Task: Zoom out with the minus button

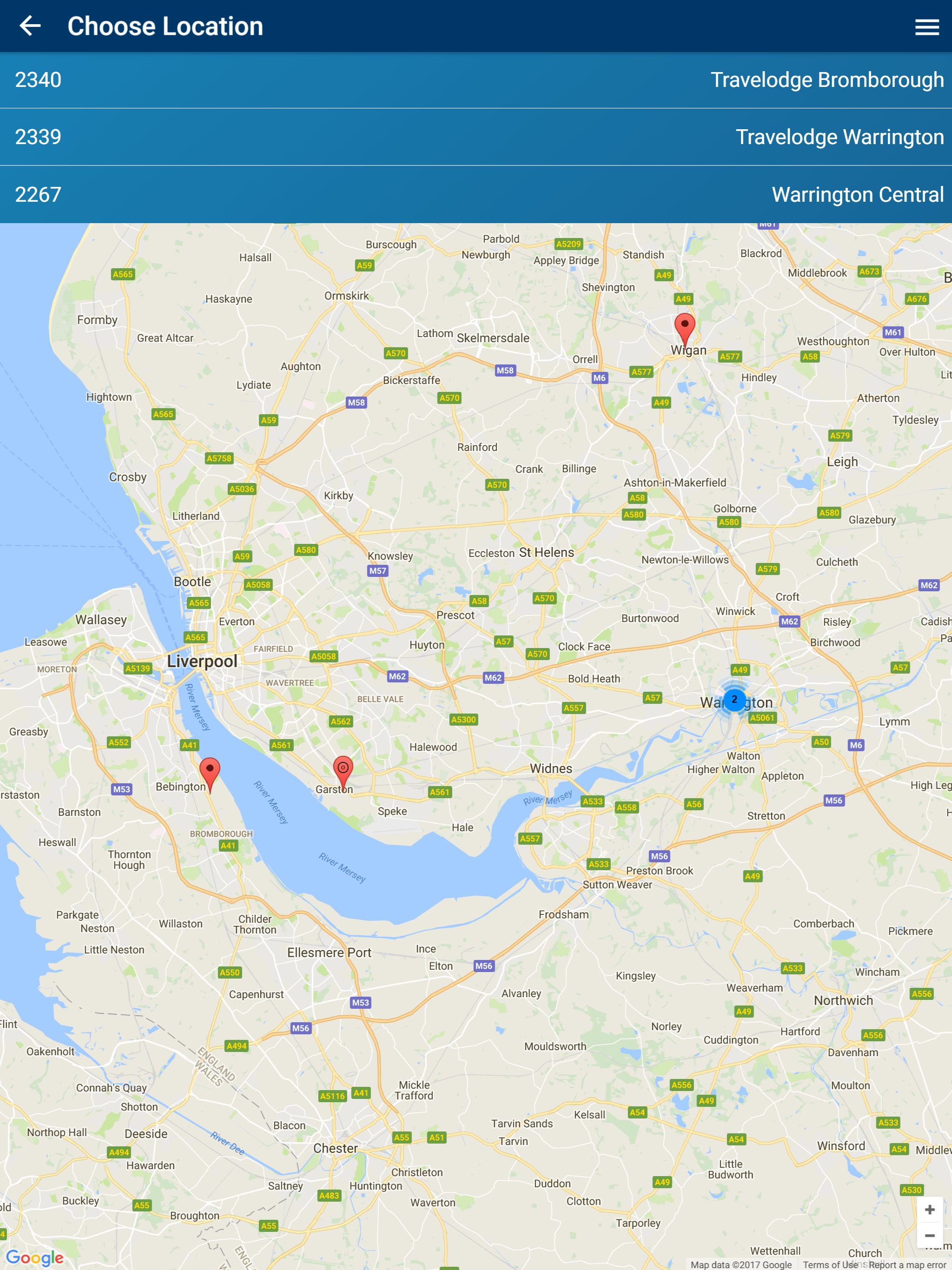Action: [x=929, y=1236]
